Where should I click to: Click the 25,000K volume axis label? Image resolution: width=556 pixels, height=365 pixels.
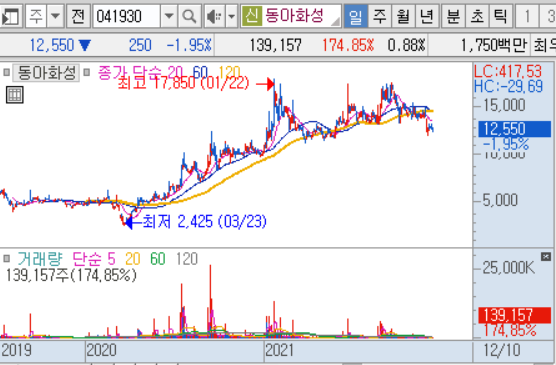pos(508,268)
